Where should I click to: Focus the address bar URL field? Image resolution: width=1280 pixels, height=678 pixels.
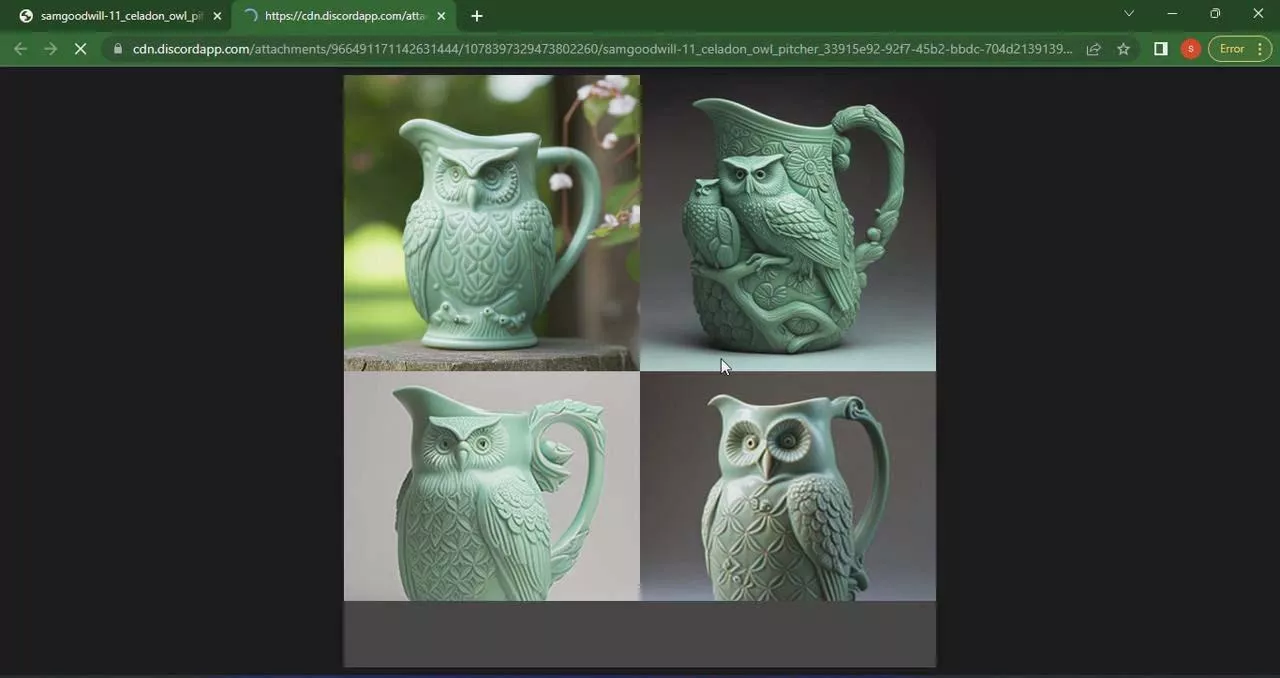(x=600, y=49)
